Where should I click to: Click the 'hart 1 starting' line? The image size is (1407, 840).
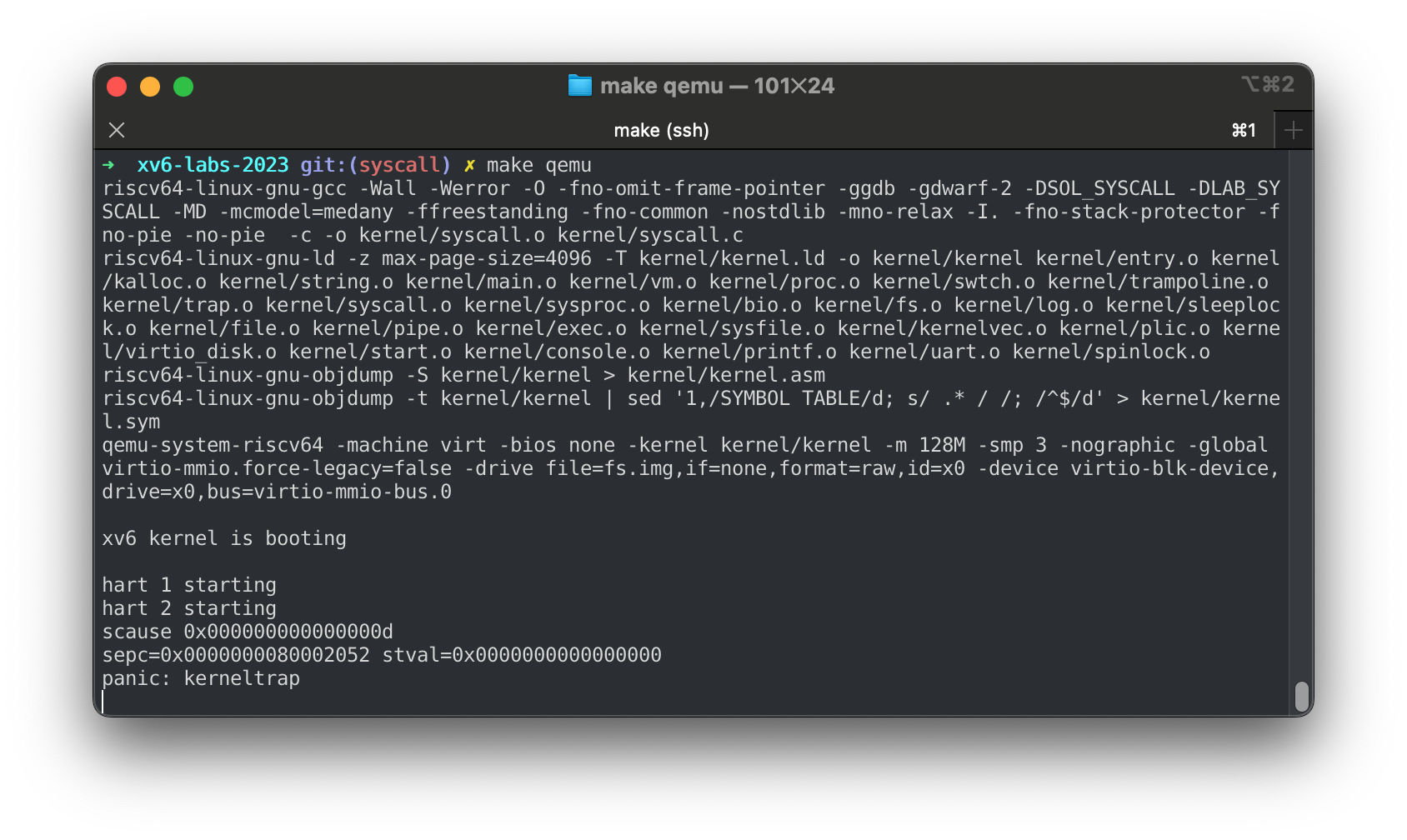point(189,585)
